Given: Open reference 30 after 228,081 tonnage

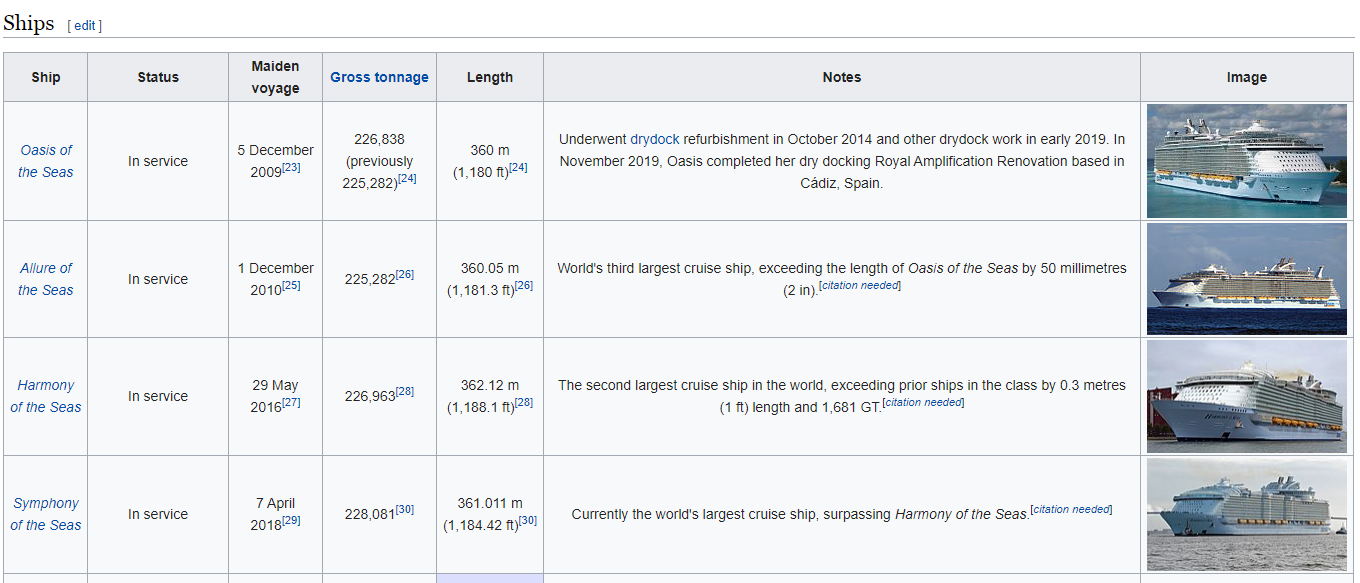Looking at the screenshot, I should pyautogui.click(x=405, y=510).
